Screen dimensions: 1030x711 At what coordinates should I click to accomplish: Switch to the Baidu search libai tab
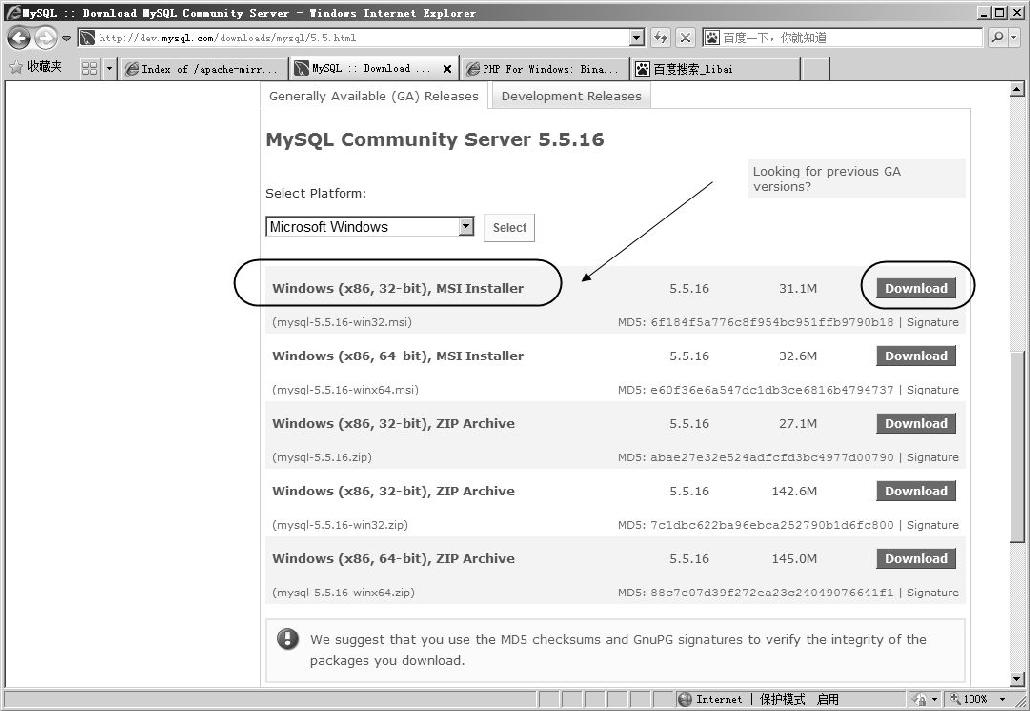(x=715, y=68)
